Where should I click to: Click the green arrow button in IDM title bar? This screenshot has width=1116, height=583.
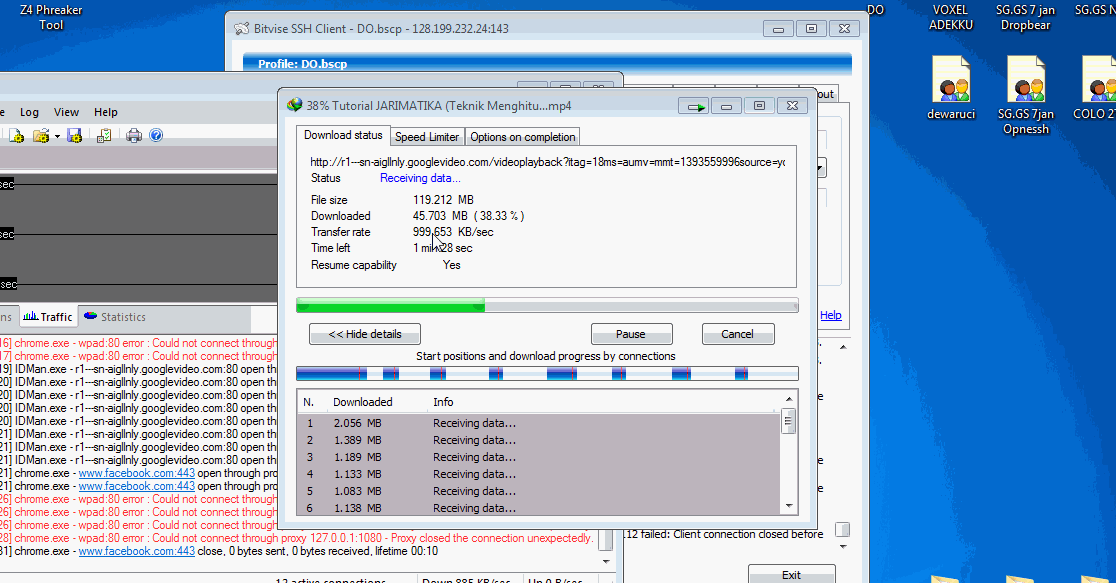tap(693, 106)
